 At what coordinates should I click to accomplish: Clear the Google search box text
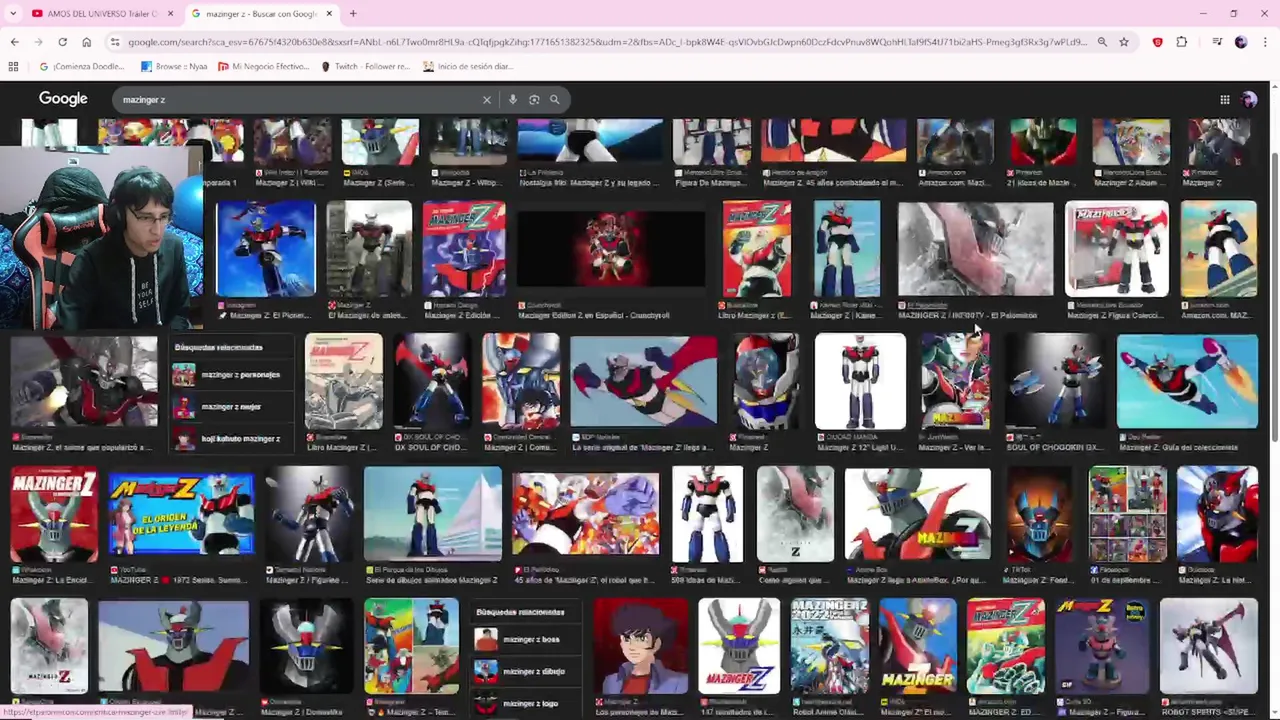pos(487,99)
